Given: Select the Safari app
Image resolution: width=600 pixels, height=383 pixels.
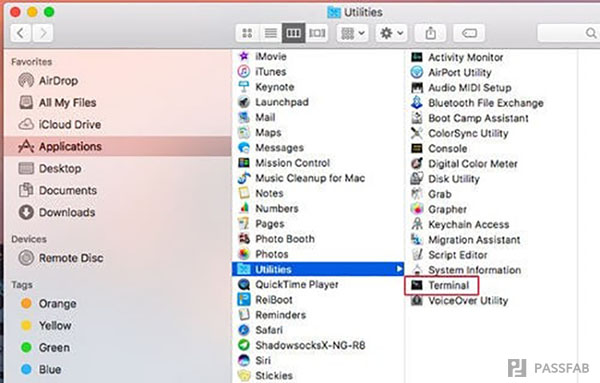Looking at the screenshot, I should pyautogui.click(x=260, y=330).
